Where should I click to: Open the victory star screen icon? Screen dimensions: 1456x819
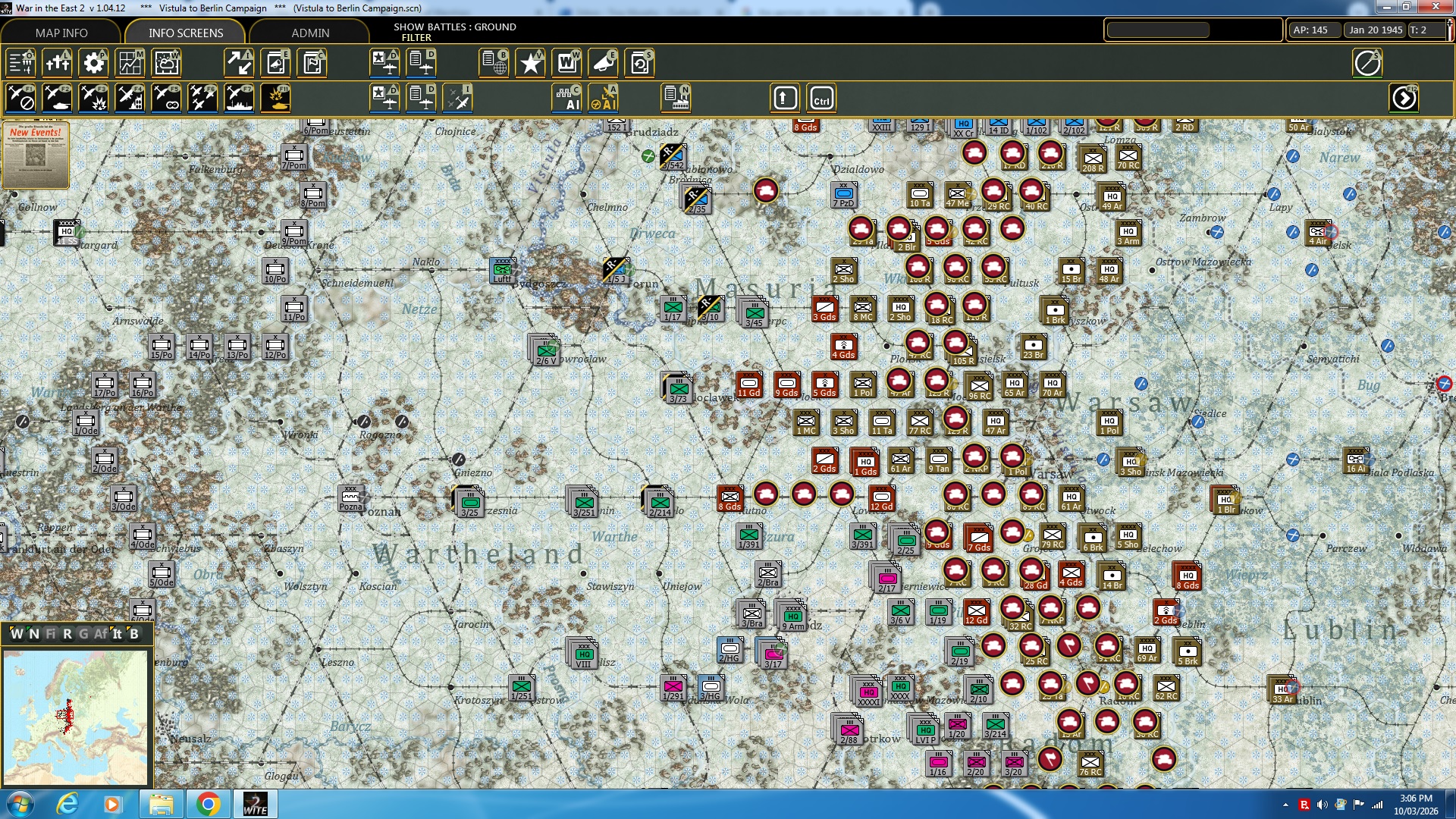531,63
